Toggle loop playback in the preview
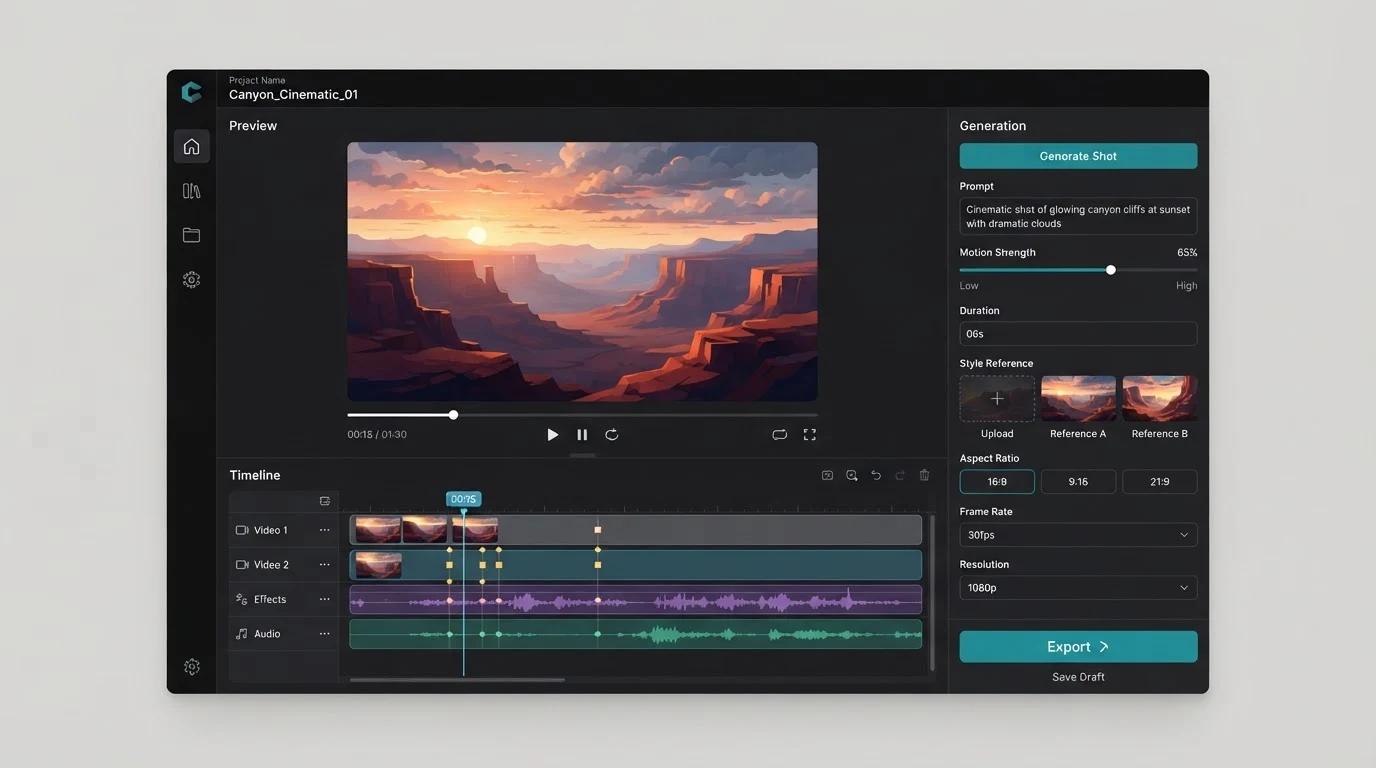 [x=780, y=435]
